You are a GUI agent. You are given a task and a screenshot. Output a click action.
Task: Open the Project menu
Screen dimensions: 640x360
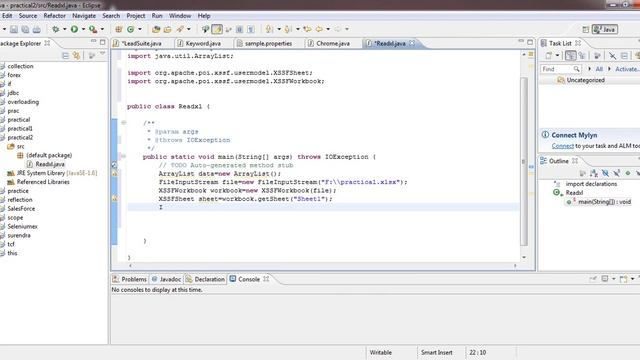136,16
